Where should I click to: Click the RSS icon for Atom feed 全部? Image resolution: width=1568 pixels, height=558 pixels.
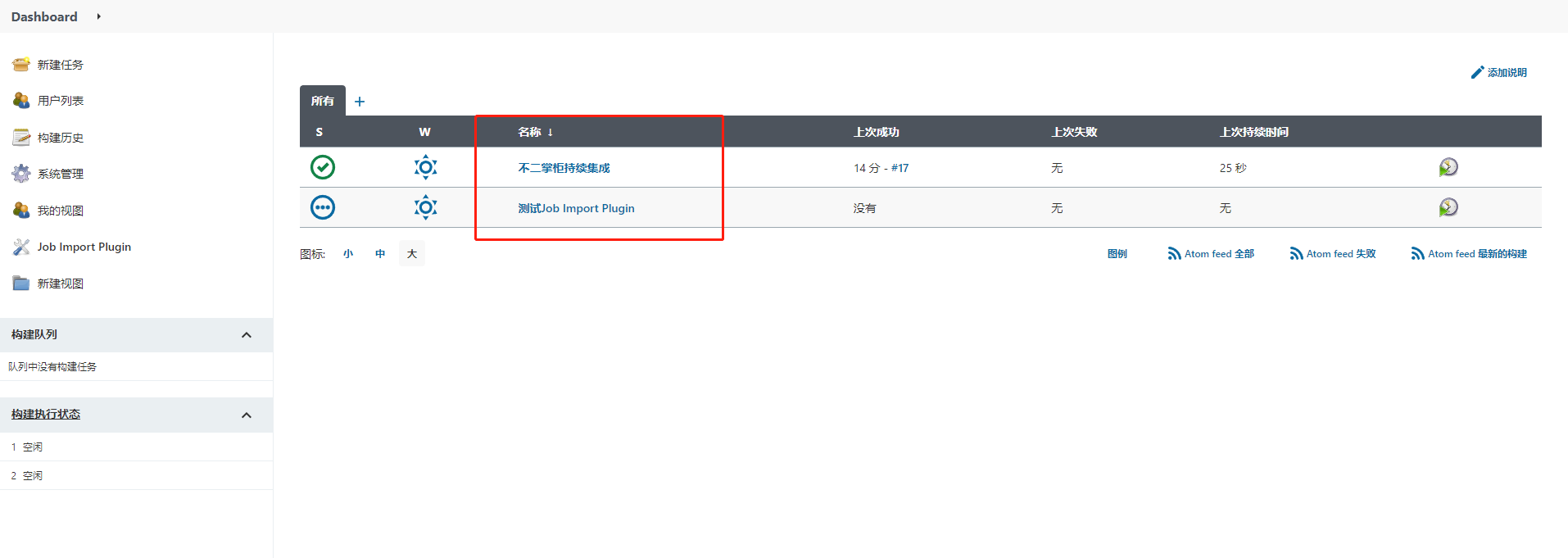pos(1174,254)
